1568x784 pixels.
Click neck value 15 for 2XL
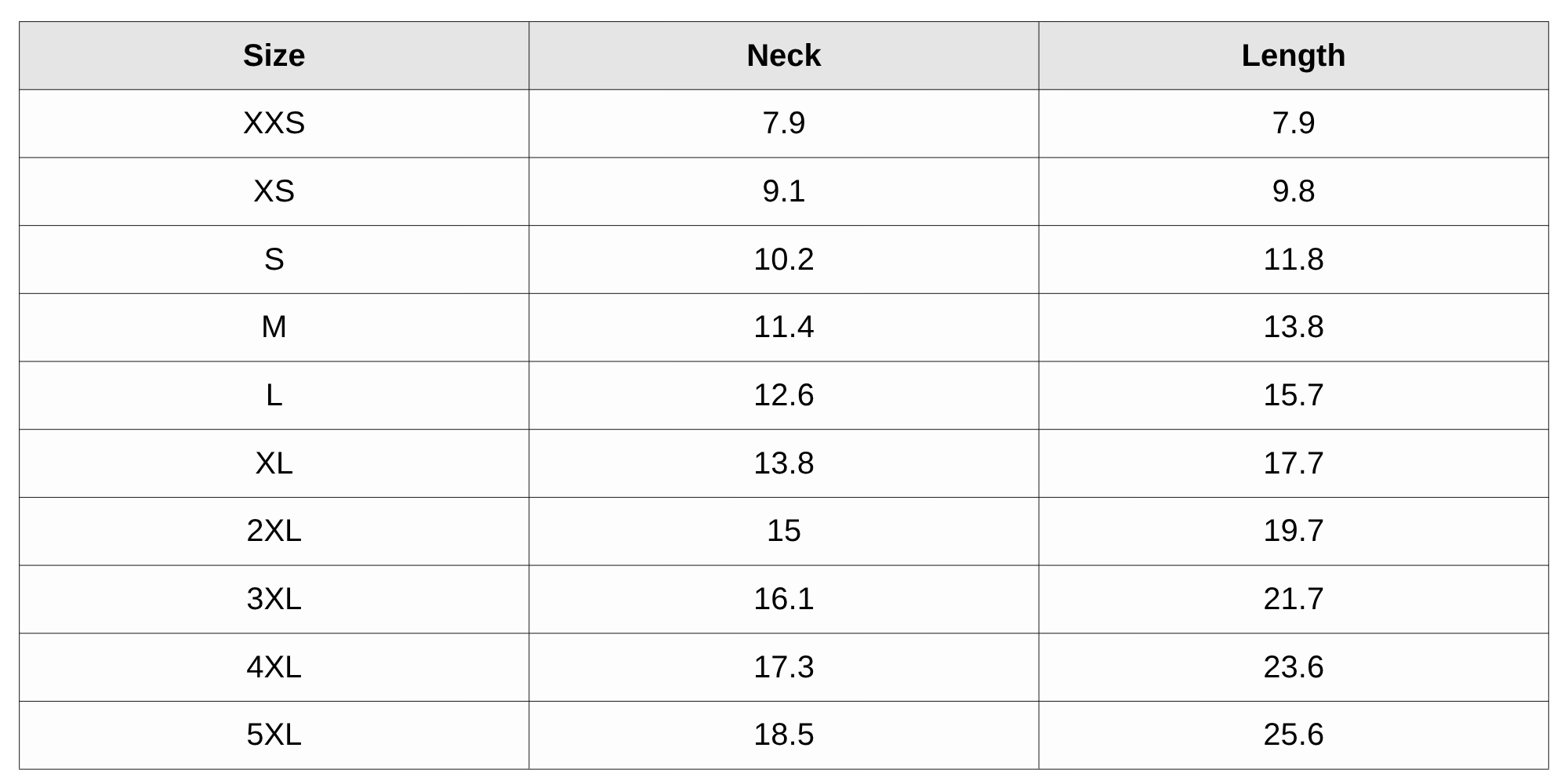[x=783, y=531]
